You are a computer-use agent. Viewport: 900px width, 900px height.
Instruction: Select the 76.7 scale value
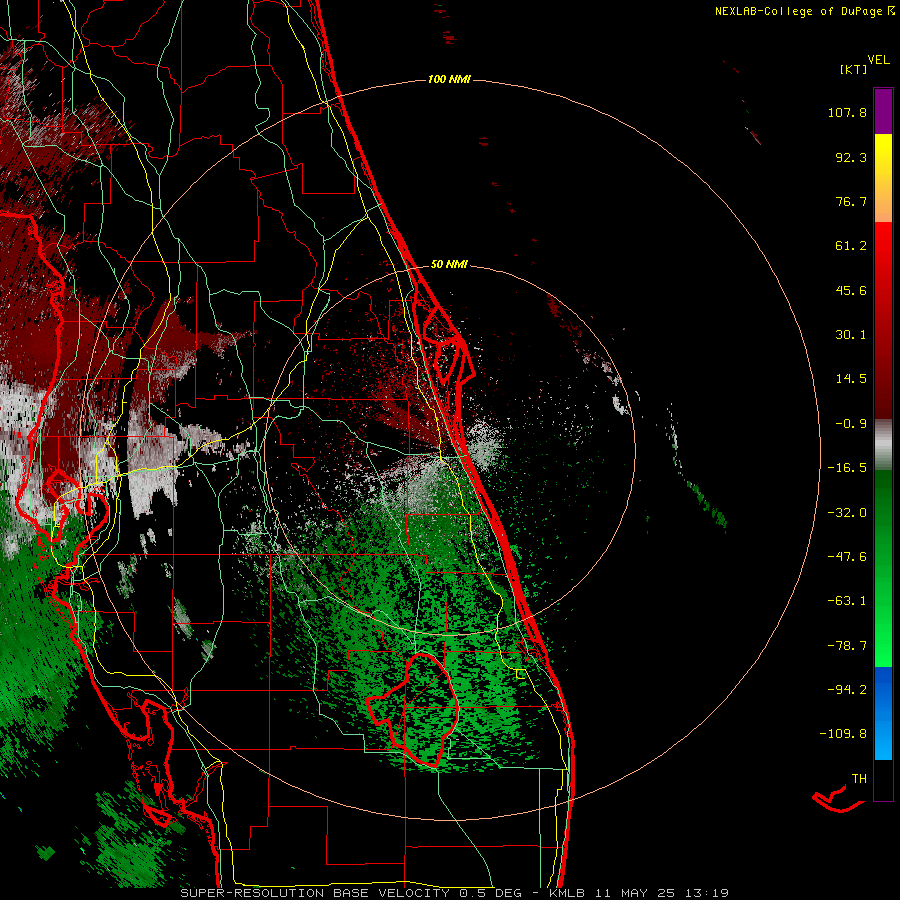click(851, 201)
